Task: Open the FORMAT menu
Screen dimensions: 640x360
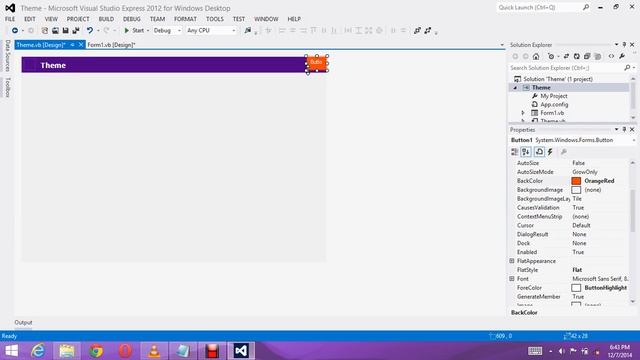Action: tap(185, 19)
